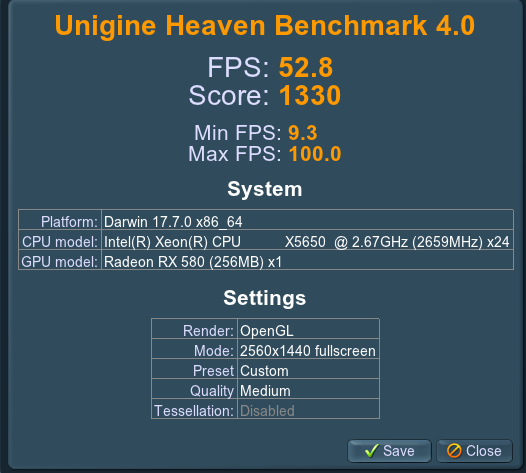Select the Max FPS value 100.0
The image size is (526, 473).
pyautogui.click(x=315, y=154)
